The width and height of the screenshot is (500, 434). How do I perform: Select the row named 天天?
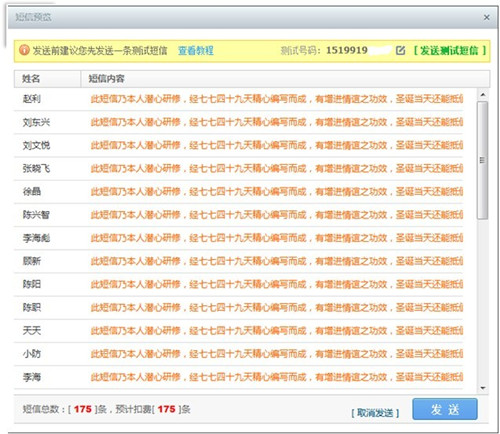click(238, 331)
